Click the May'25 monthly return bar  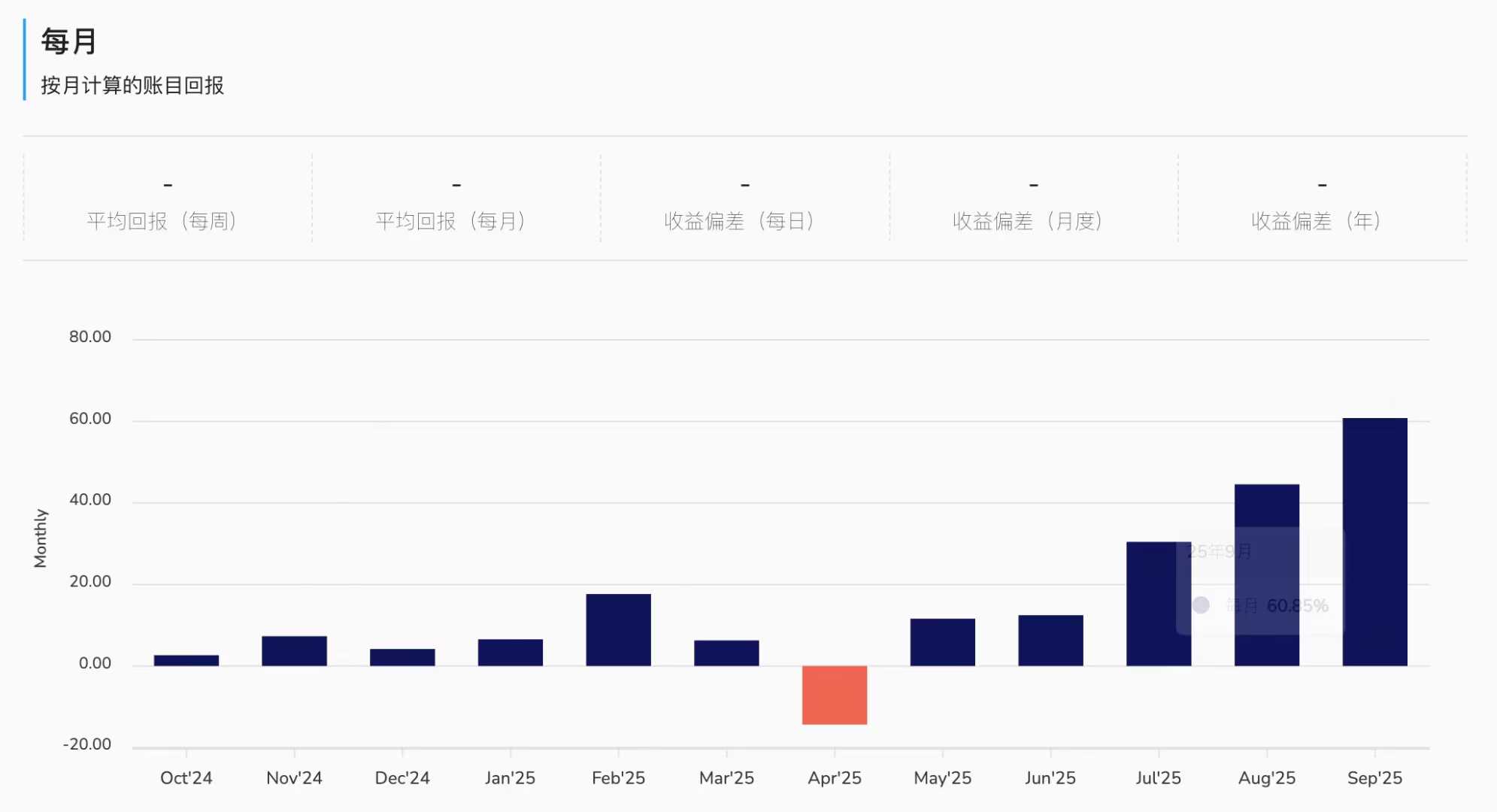click(942, 641)
